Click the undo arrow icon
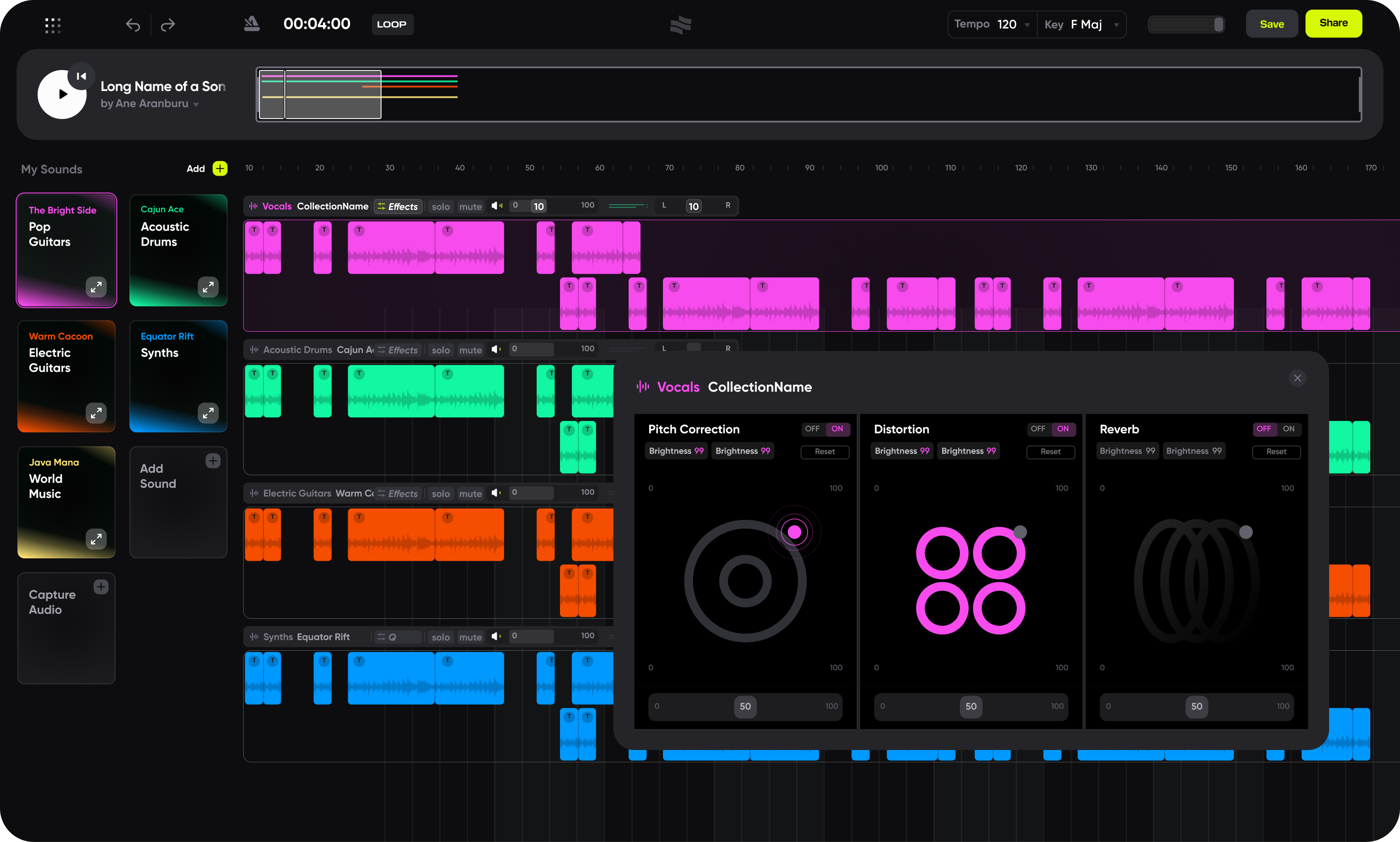1400x842 pixels. coord(132,25)
